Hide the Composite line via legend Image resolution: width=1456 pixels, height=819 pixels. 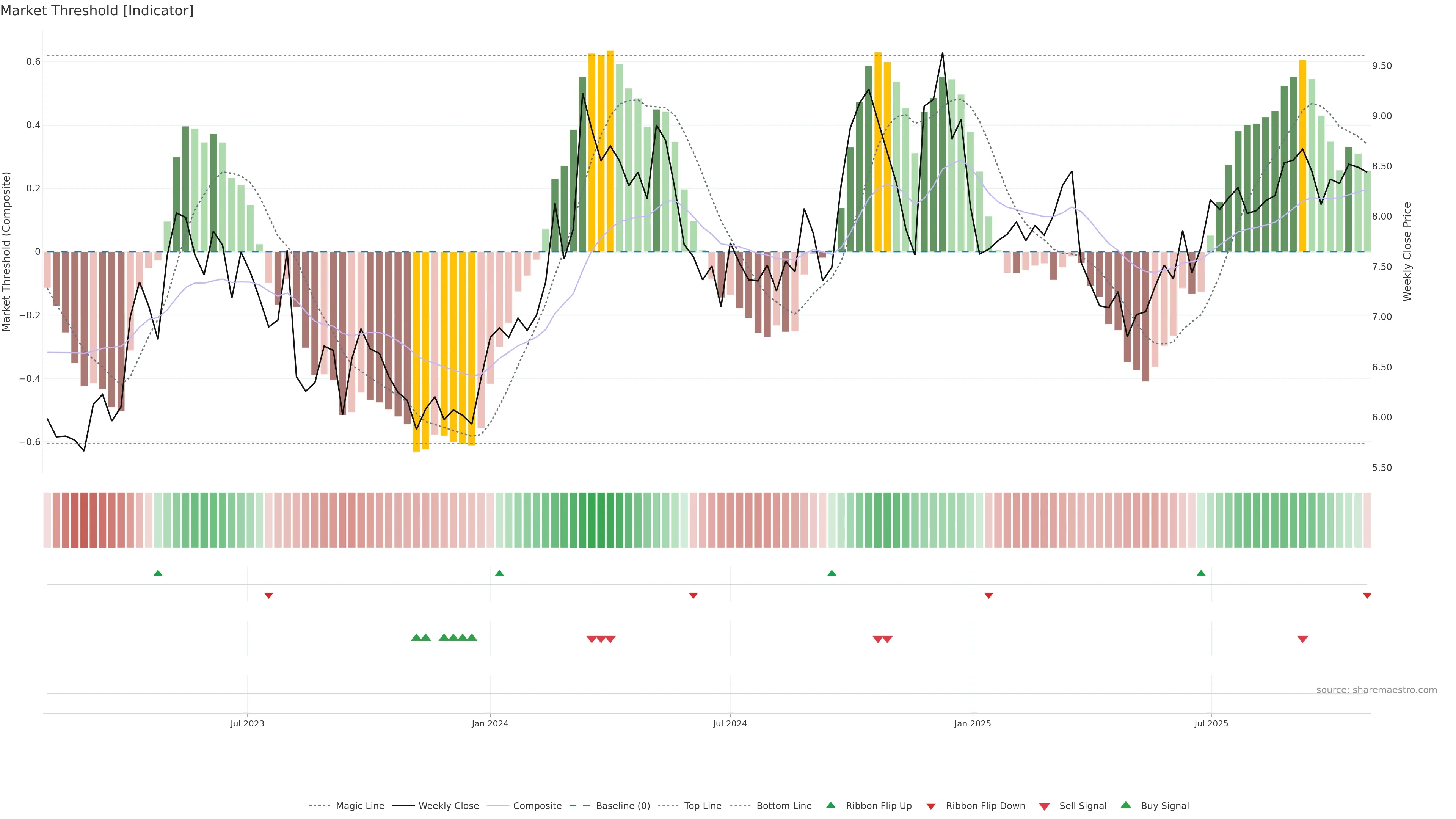[537, 806]
